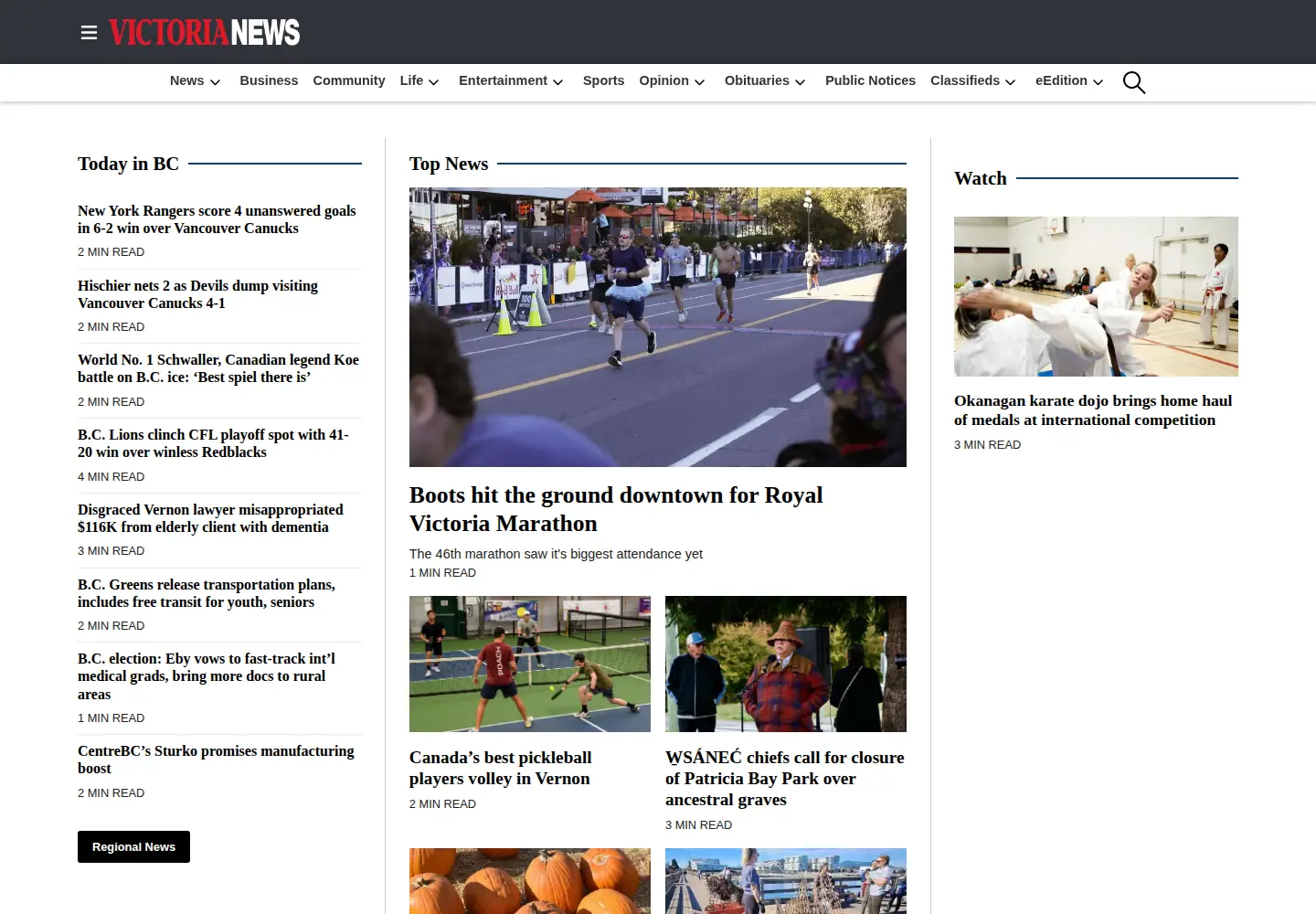Read New York Rangers beat Canucks story

[217, 219]
